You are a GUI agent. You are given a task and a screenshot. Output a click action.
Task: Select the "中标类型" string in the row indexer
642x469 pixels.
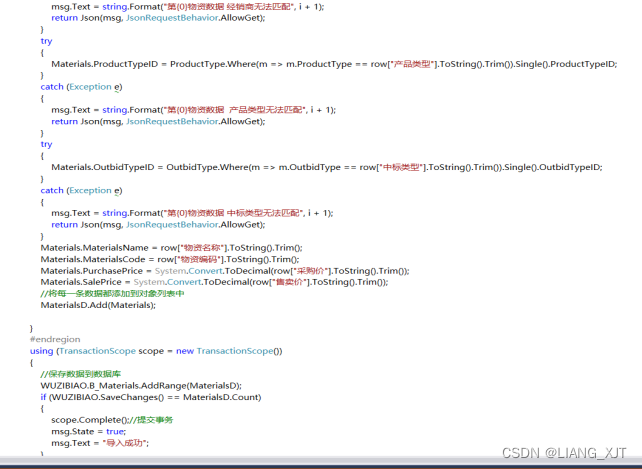click(402, 167)
